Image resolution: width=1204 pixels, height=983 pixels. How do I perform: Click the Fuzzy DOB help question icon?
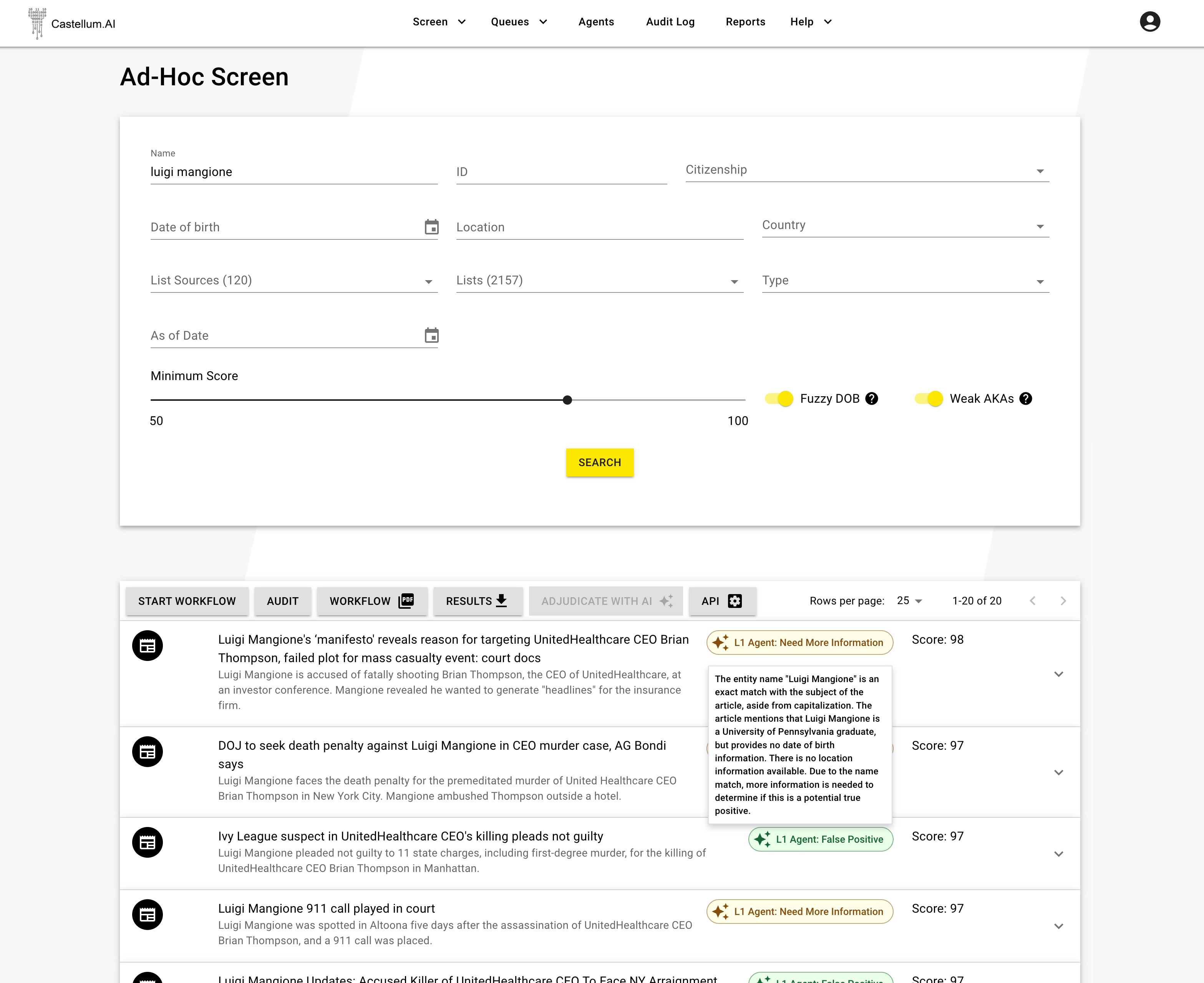click(x=872, y=399)
